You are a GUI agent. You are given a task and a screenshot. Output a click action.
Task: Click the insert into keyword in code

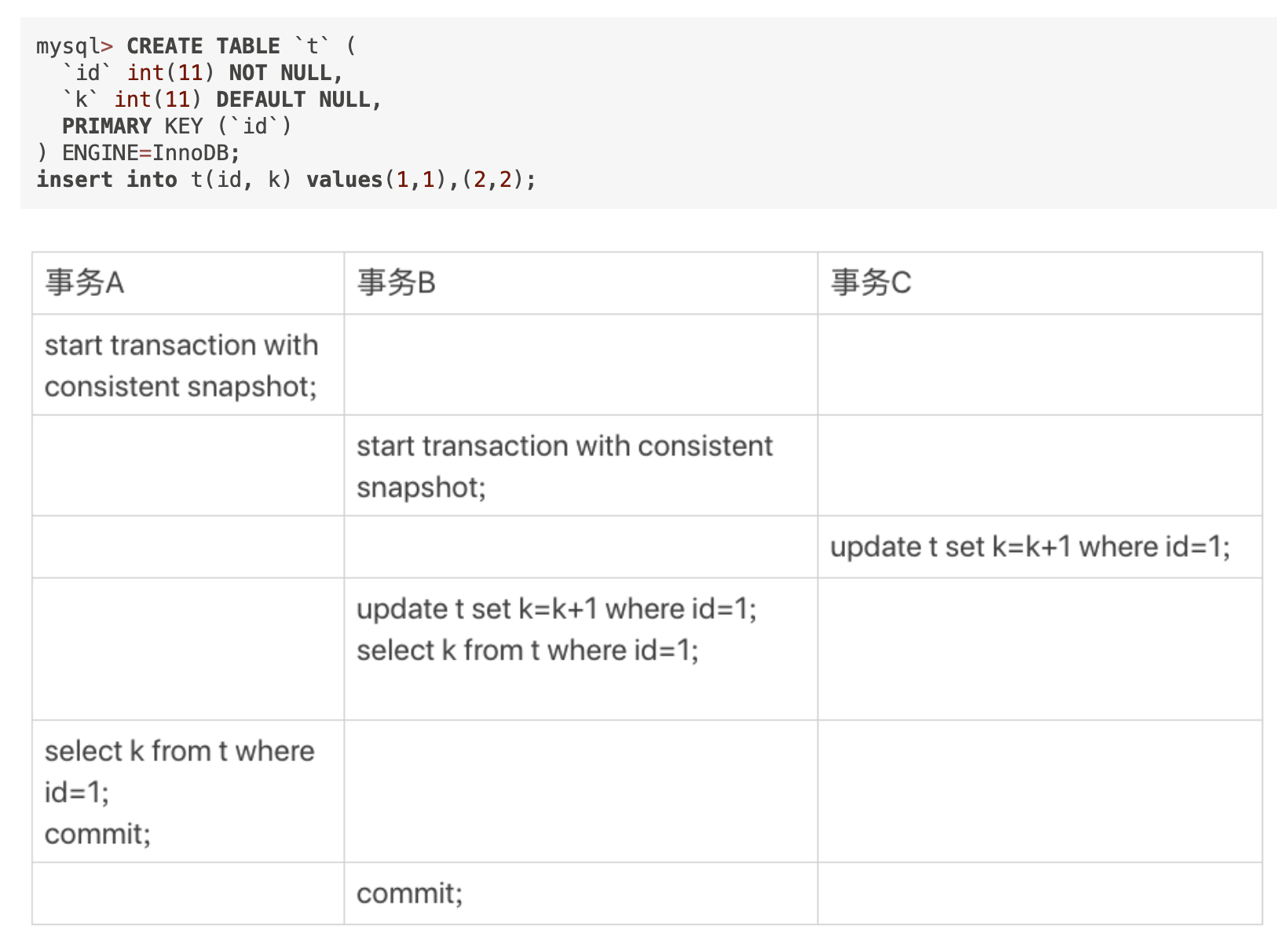click(106, 180)
